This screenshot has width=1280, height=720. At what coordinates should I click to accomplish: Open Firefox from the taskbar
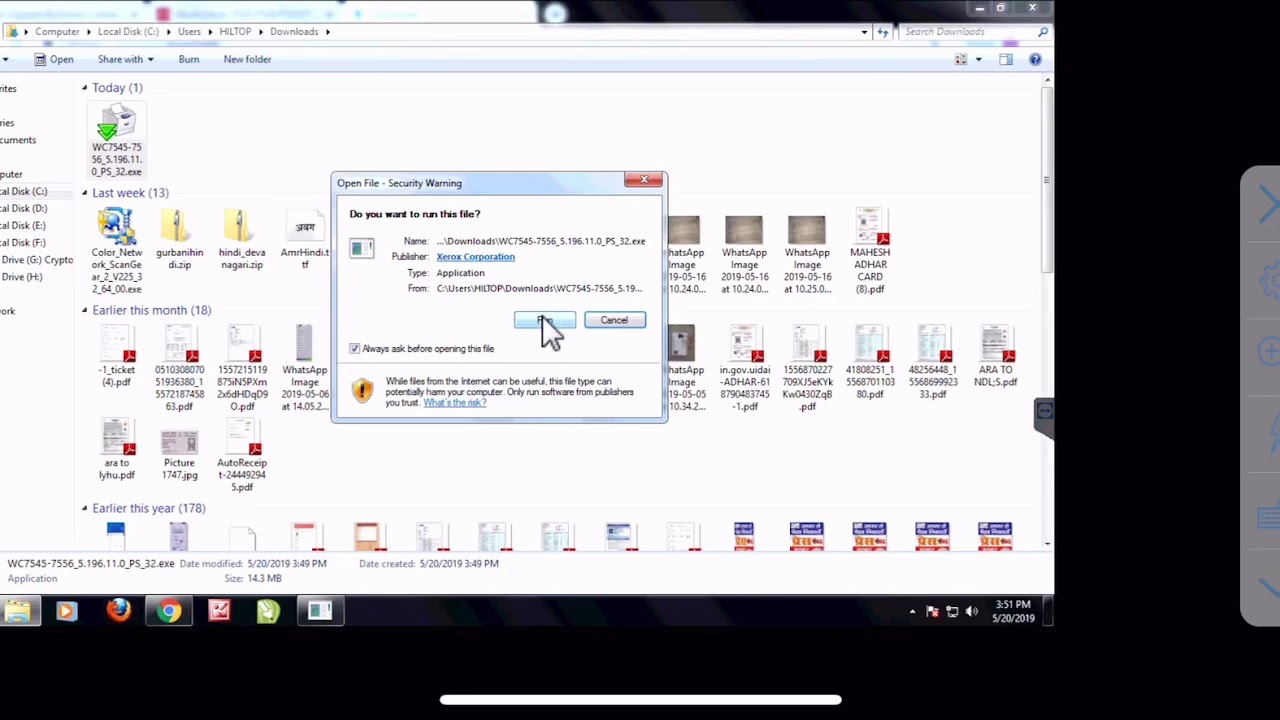coord(118,610)
